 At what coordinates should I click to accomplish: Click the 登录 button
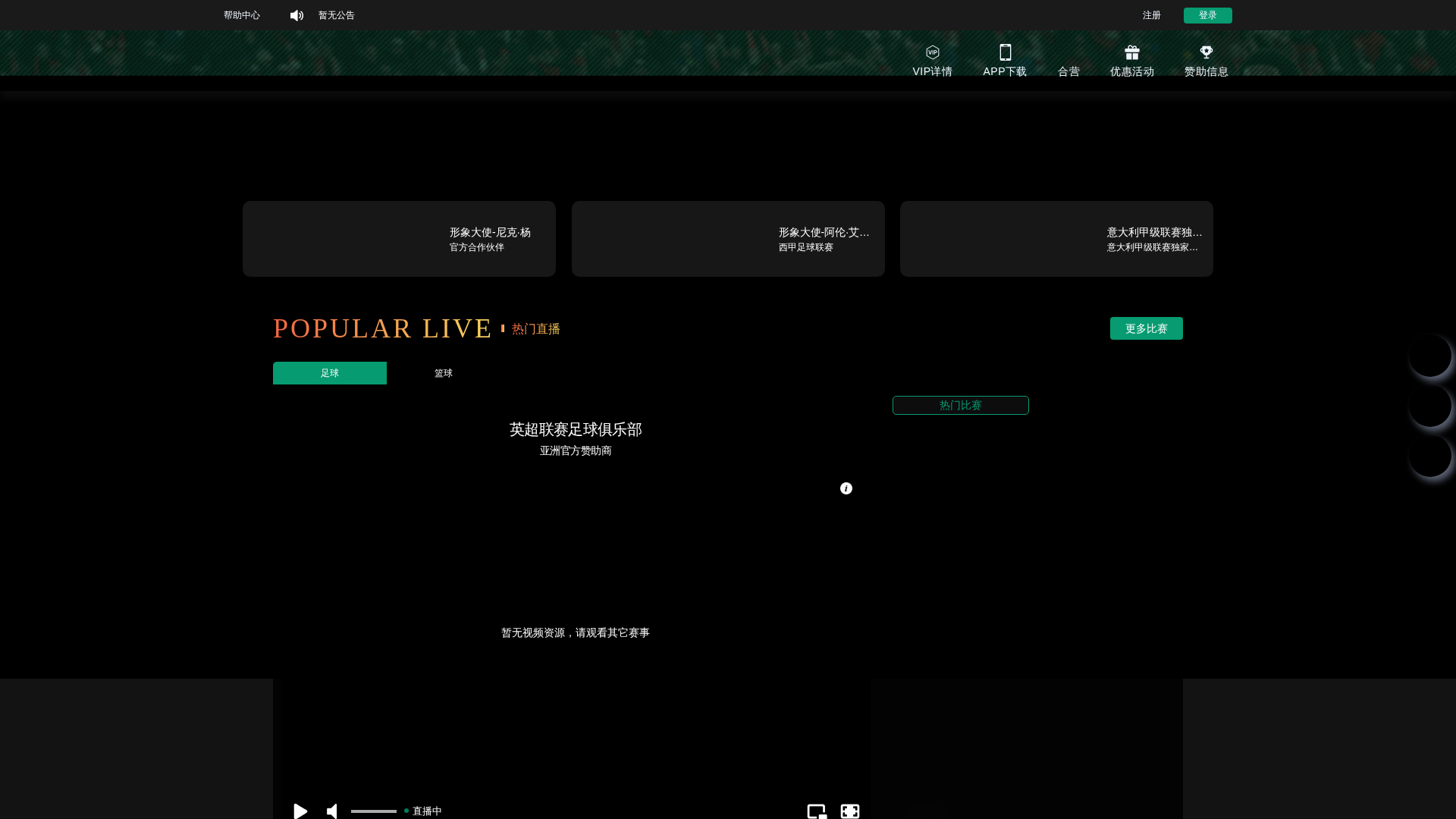click(x=1207, y=15)
